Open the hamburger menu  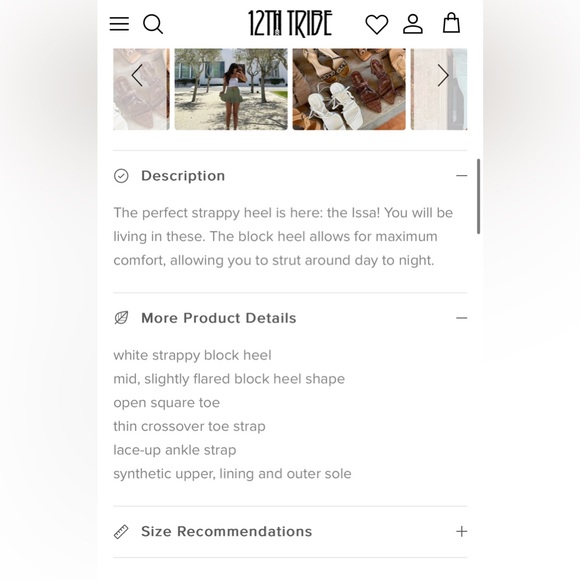tap(119, 24)
